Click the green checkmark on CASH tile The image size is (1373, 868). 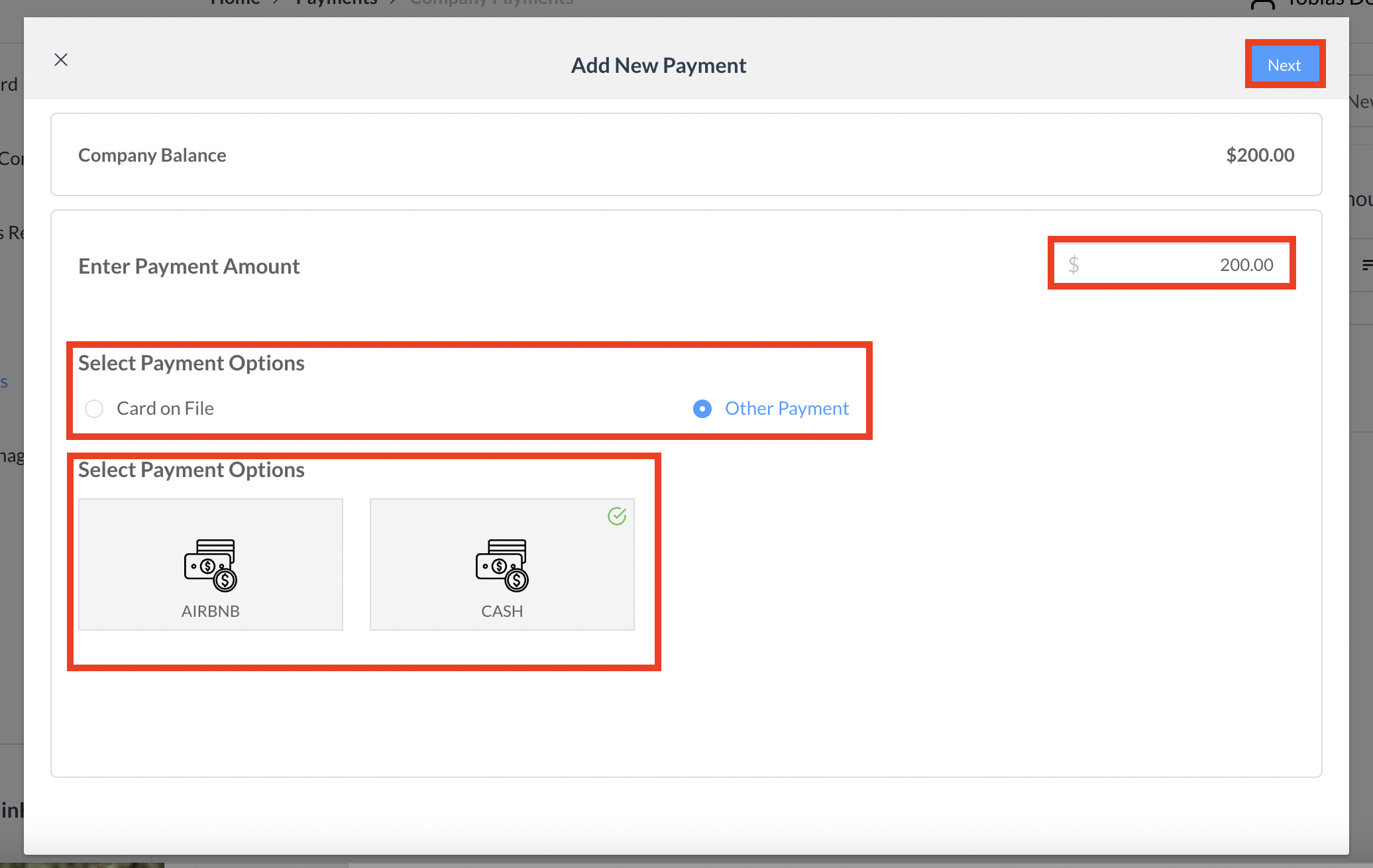coord(617,516)
